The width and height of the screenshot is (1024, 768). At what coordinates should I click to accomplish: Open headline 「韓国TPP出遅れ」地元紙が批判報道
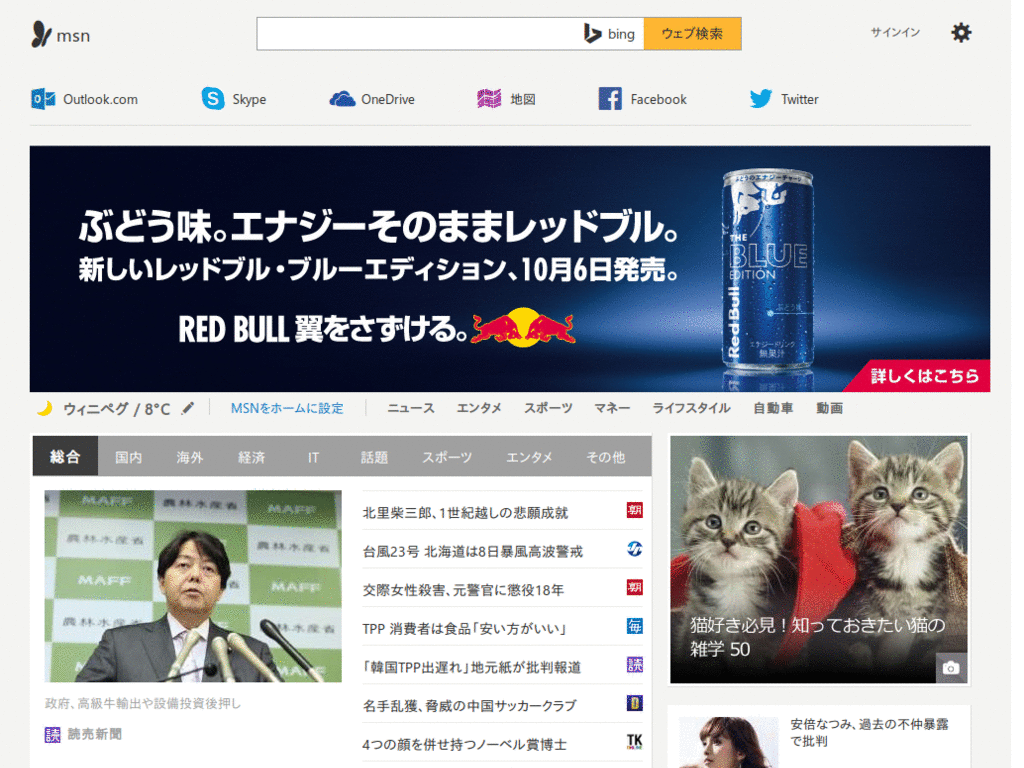[x=472, y=667]
